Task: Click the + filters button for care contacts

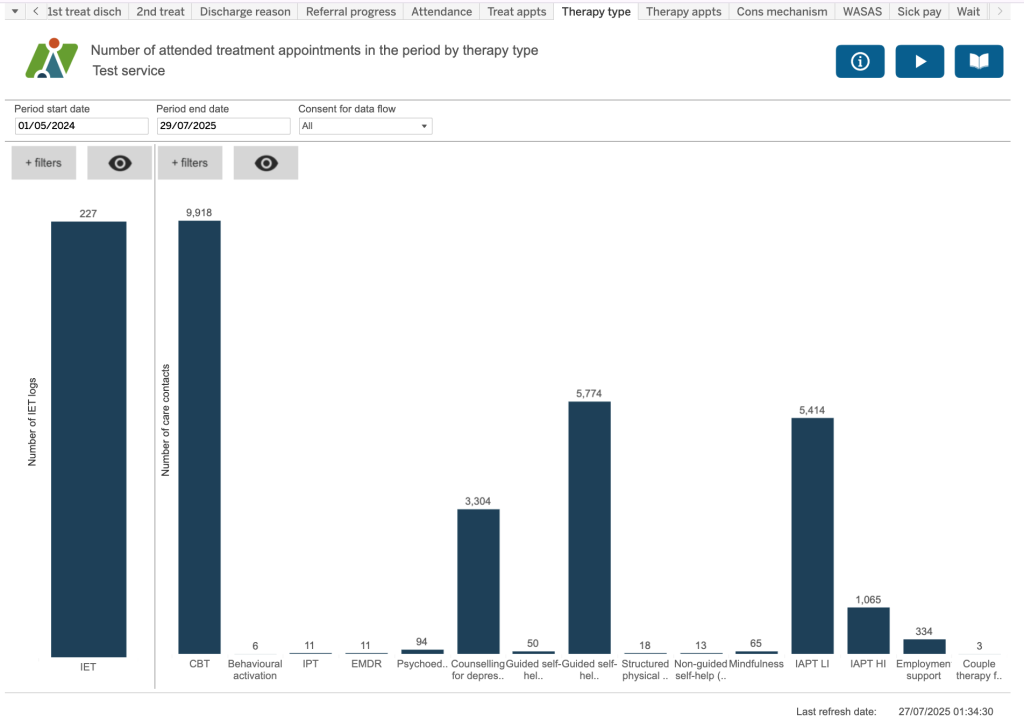Action: click(190, 163)
